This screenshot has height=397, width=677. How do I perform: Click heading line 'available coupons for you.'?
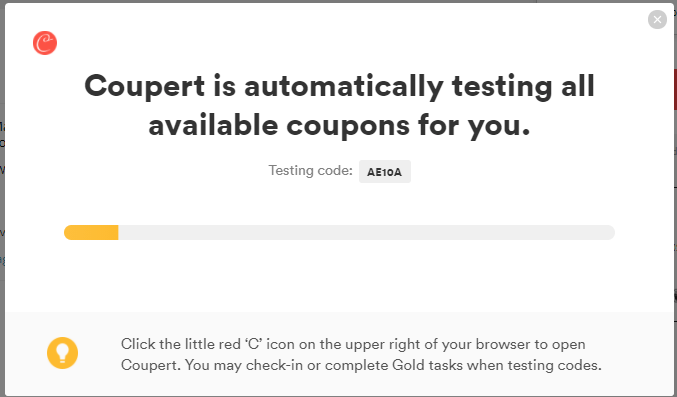(339, 126)
